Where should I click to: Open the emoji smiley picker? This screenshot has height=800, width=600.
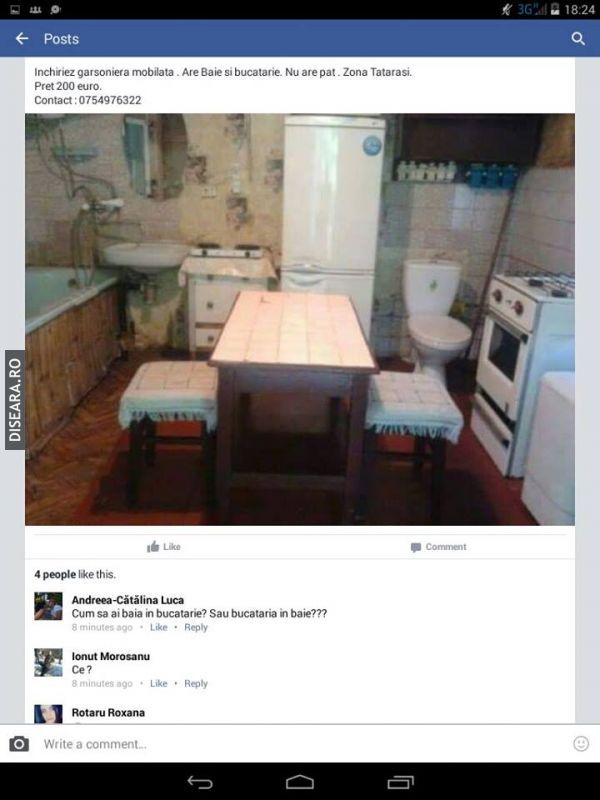[581, 743]
